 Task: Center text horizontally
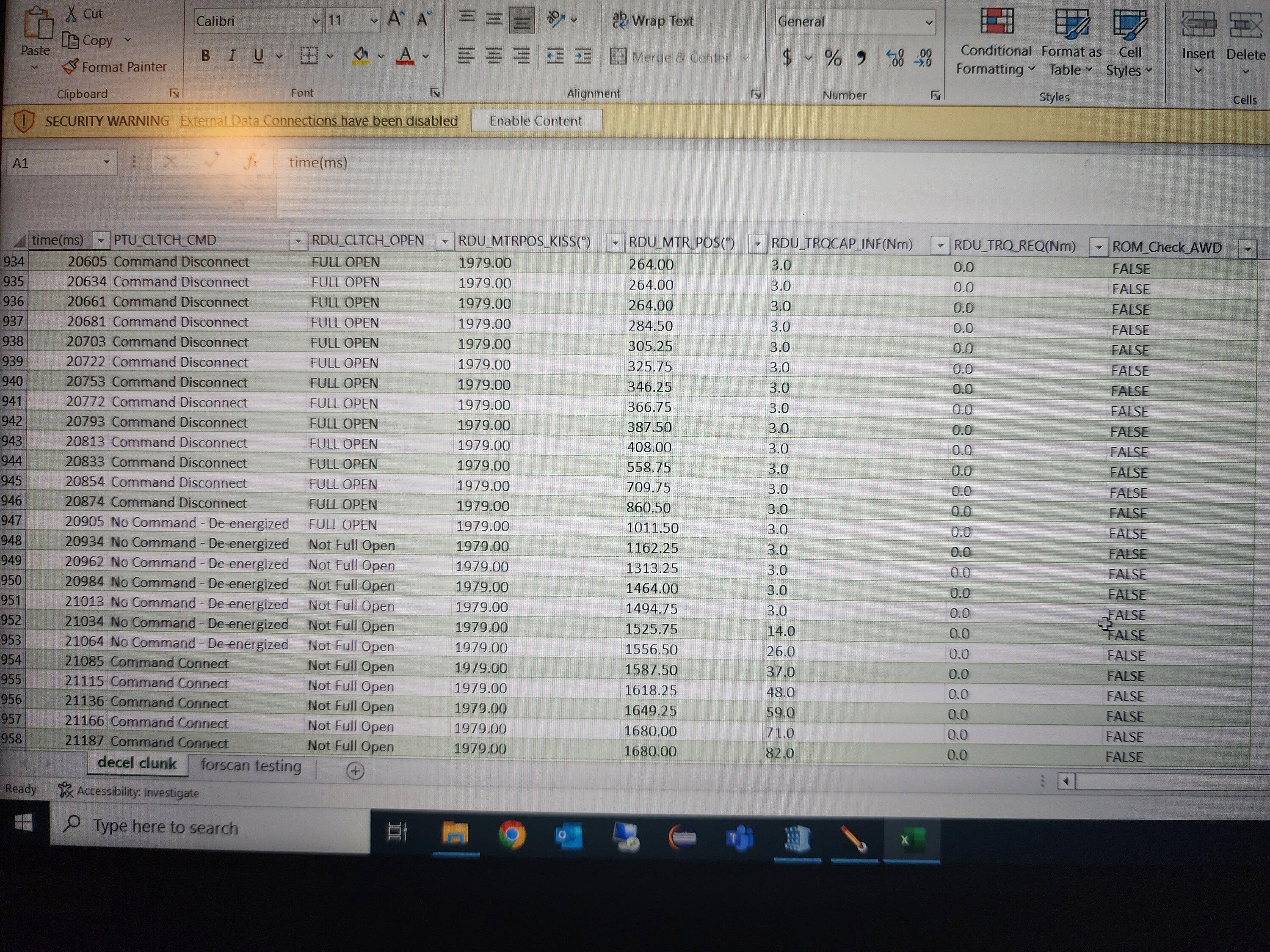pyautogui.click(x=494, y=56)
